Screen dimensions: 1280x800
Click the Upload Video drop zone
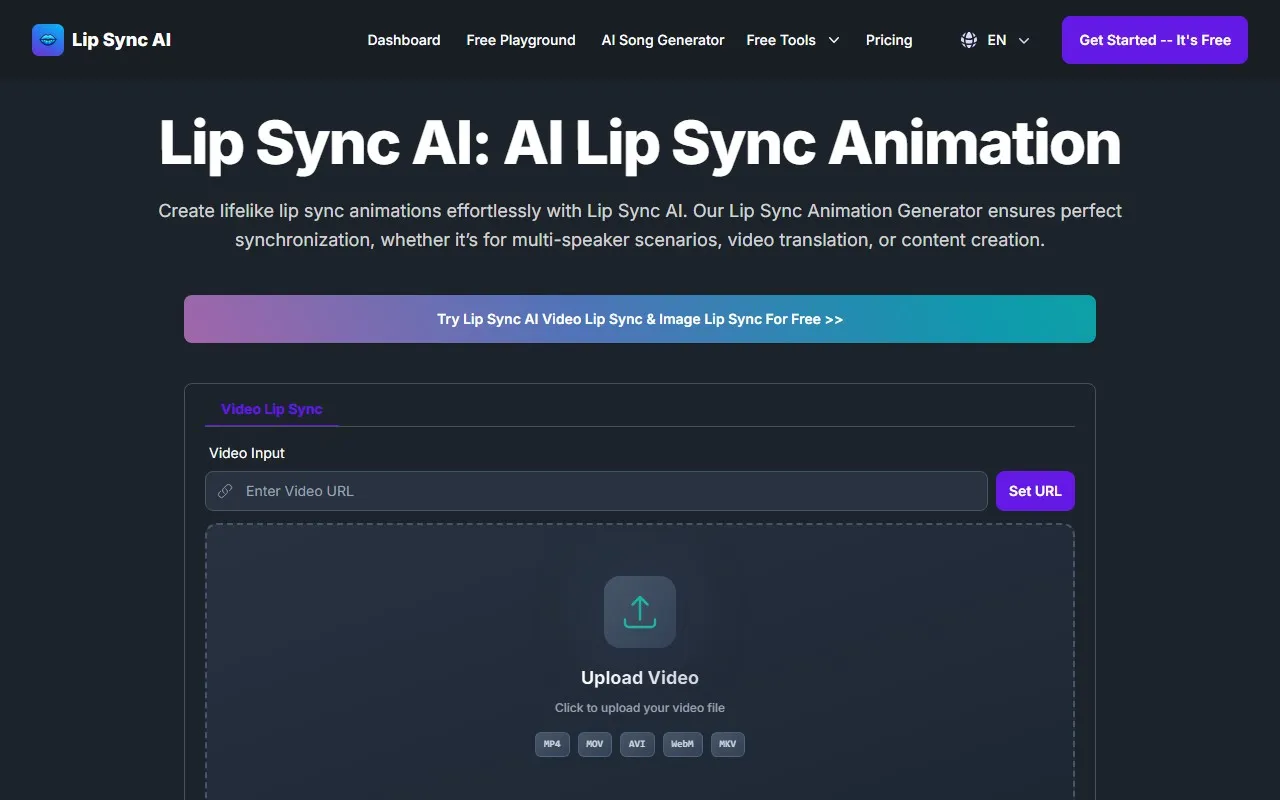pyautogui.click(x=639, y=678)
